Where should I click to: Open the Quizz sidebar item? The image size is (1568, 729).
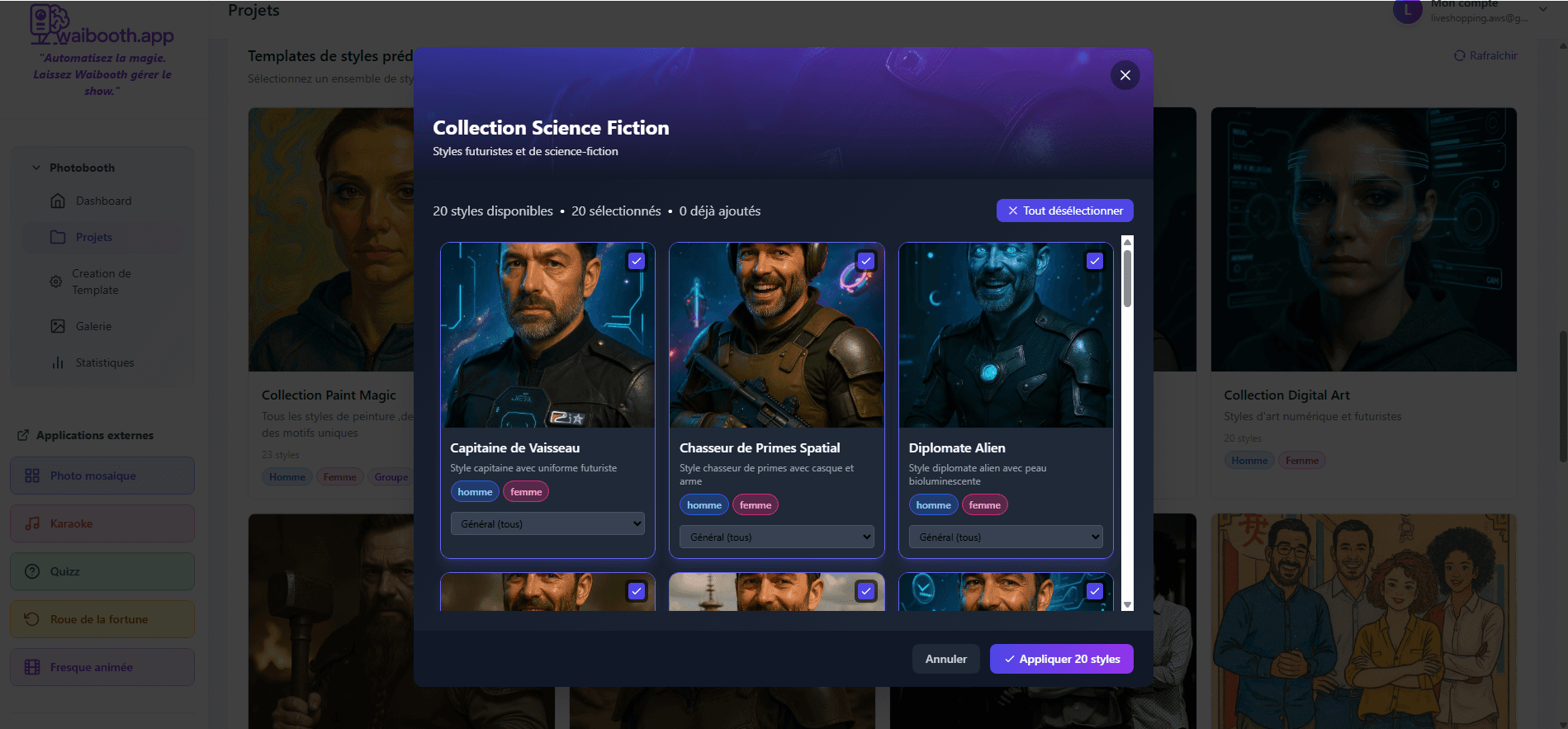coord(102,571)
